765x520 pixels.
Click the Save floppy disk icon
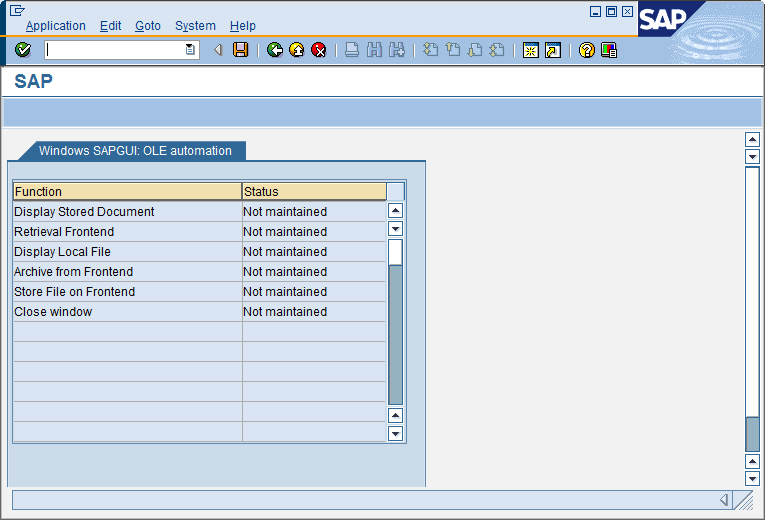pyautogui.click(x=240, y=50)
